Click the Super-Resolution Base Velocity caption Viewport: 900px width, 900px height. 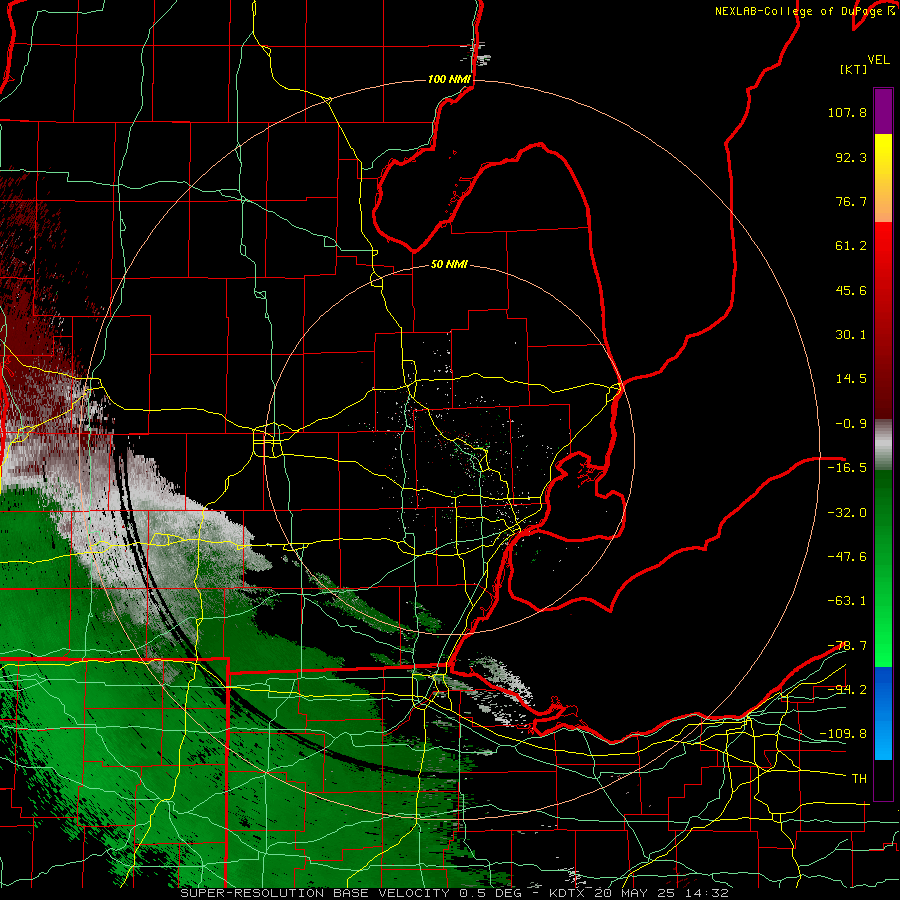[x=455, y=893]
